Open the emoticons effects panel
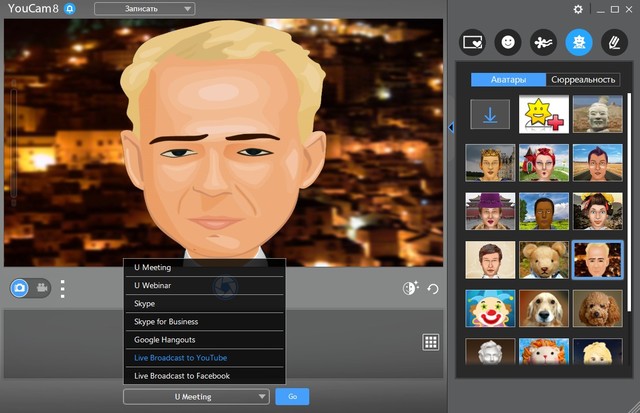This screenshot has width=640, height=413. (509, 42)
